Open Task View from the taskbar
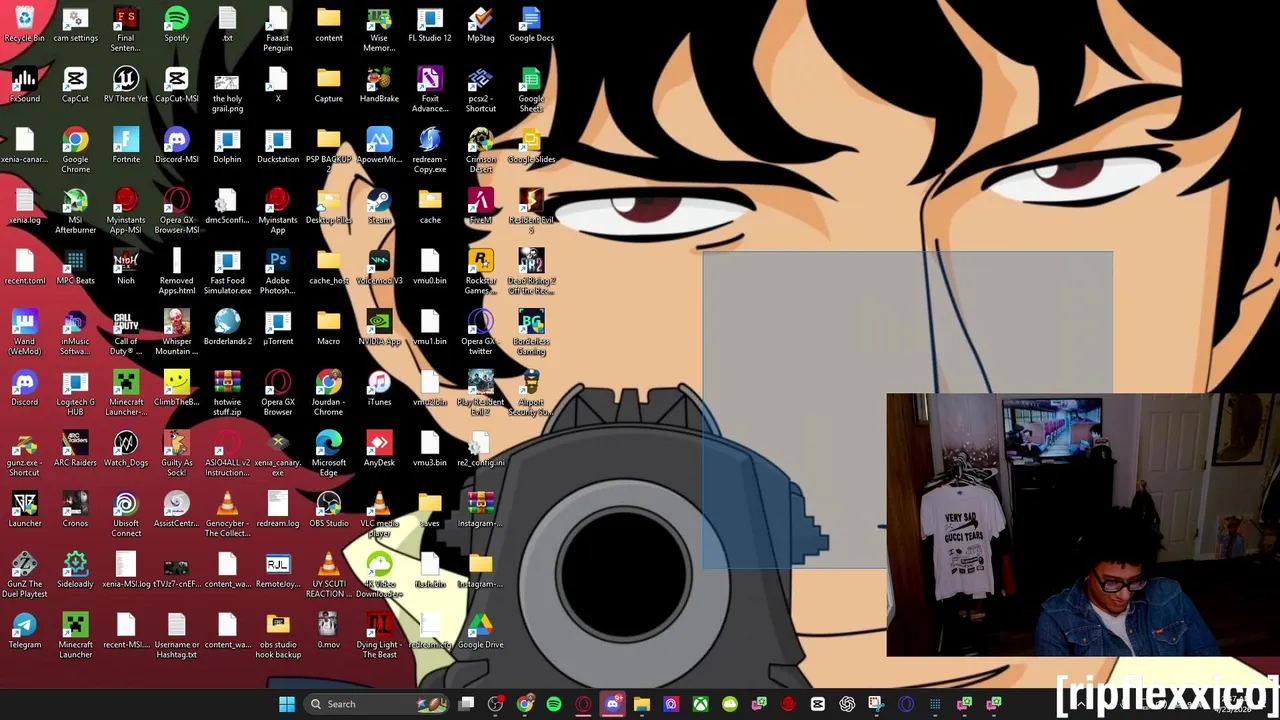1280x720 pixels. coord(467,704)
